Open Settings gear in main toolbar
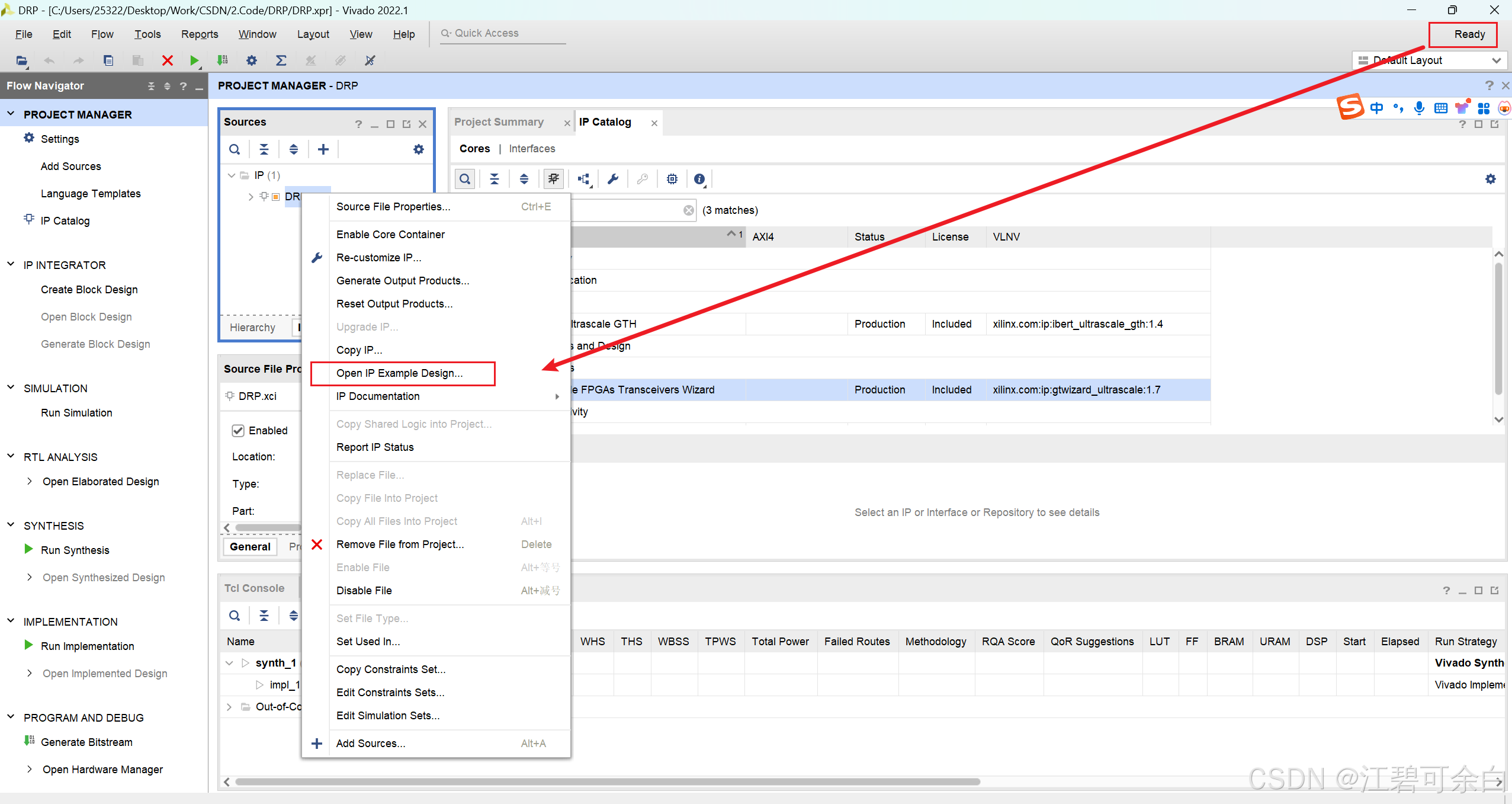This screenshot has height=804, width=1512. click(252, 60)
